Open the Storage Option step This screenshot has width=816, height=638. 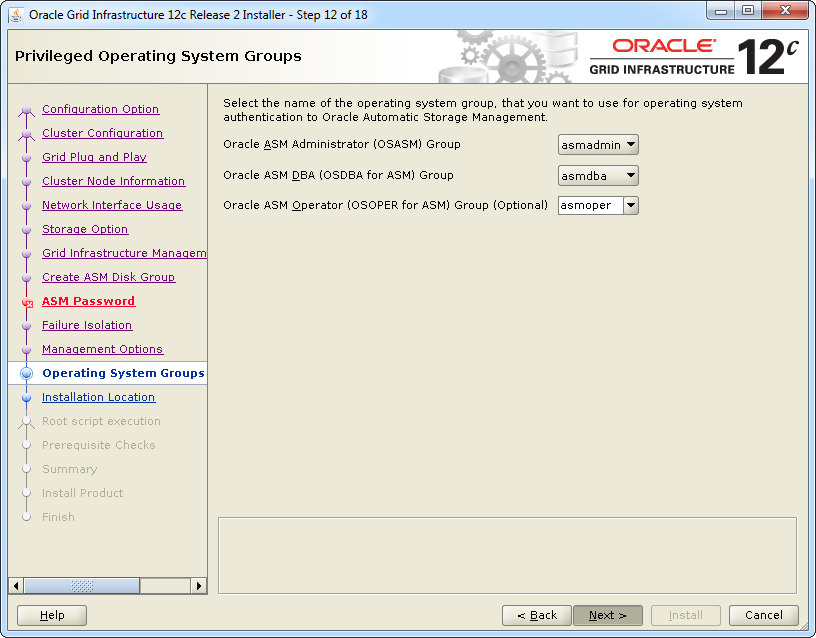click(85, 229)
